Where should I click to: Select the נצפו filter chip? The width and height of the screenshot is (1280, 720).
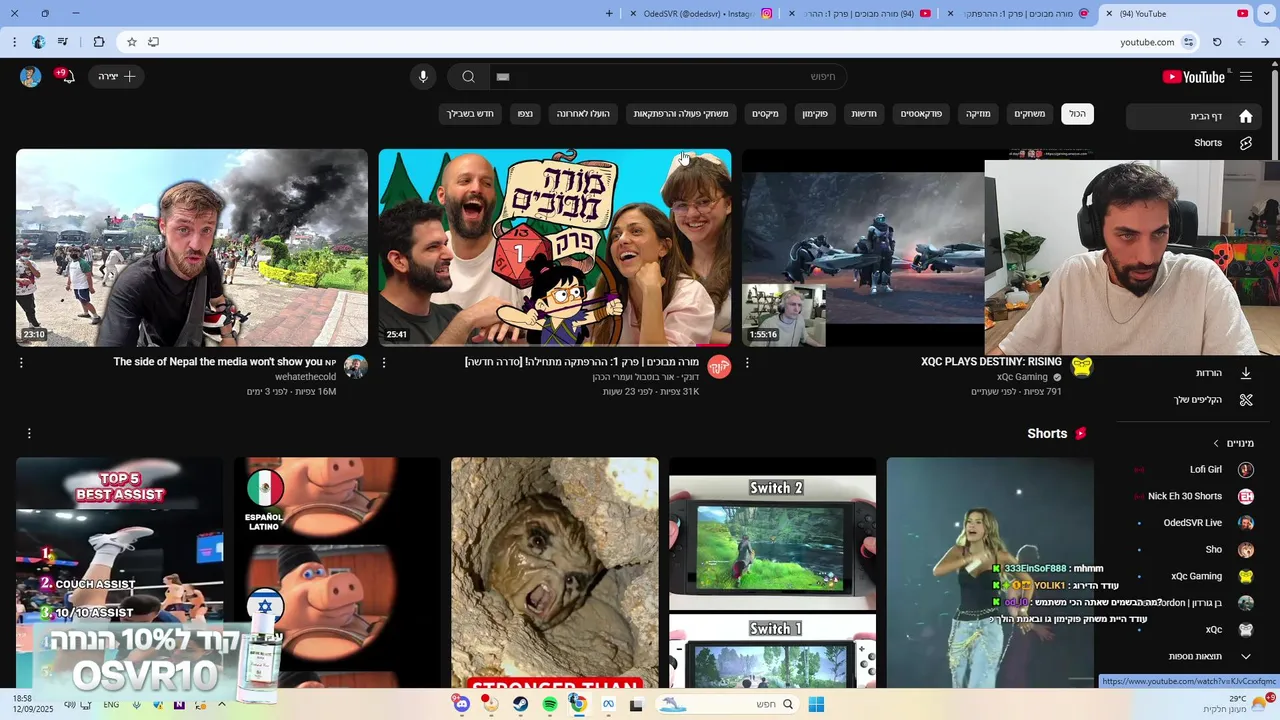[525, 114]
